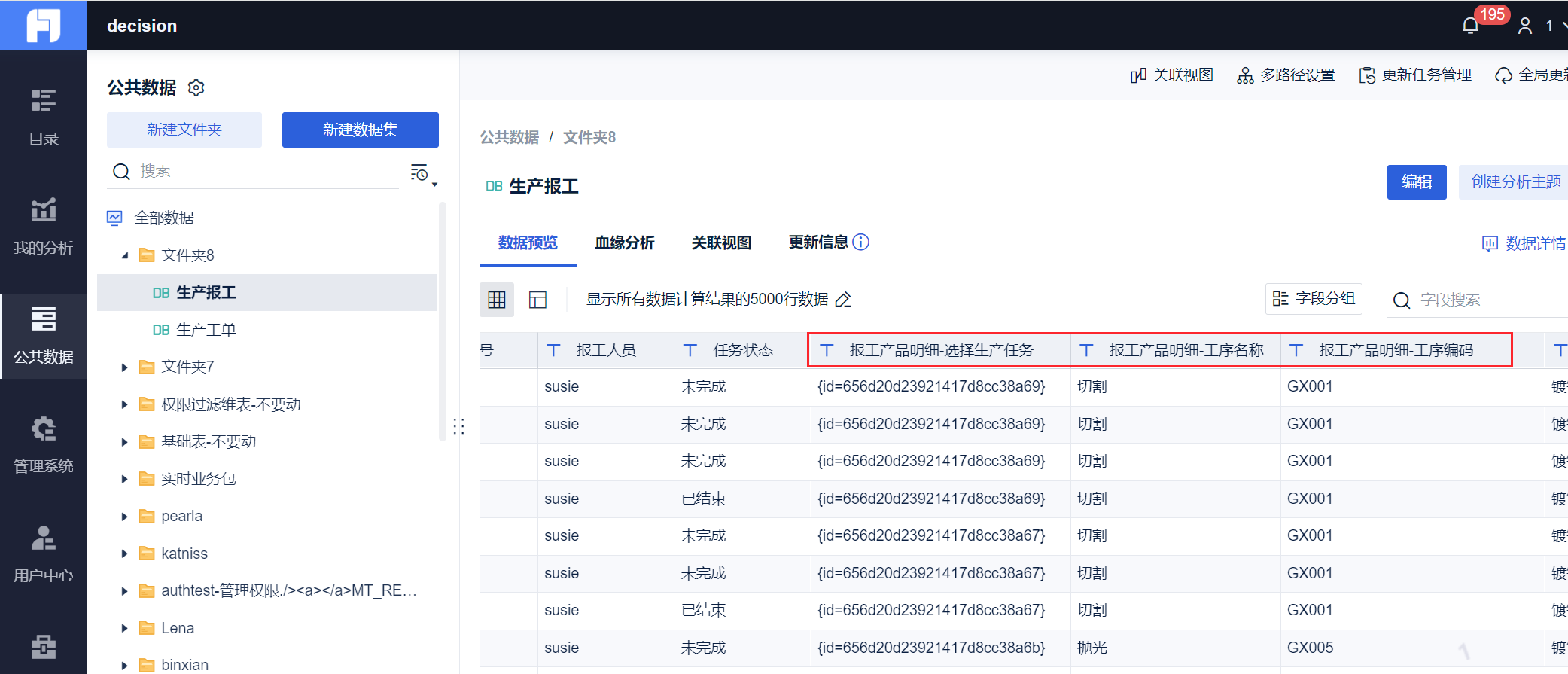Image resolution: width=1568 pixels, height=674 pixels.
Task: Click the GX005 cell
Action: [x=1412, y=648]
